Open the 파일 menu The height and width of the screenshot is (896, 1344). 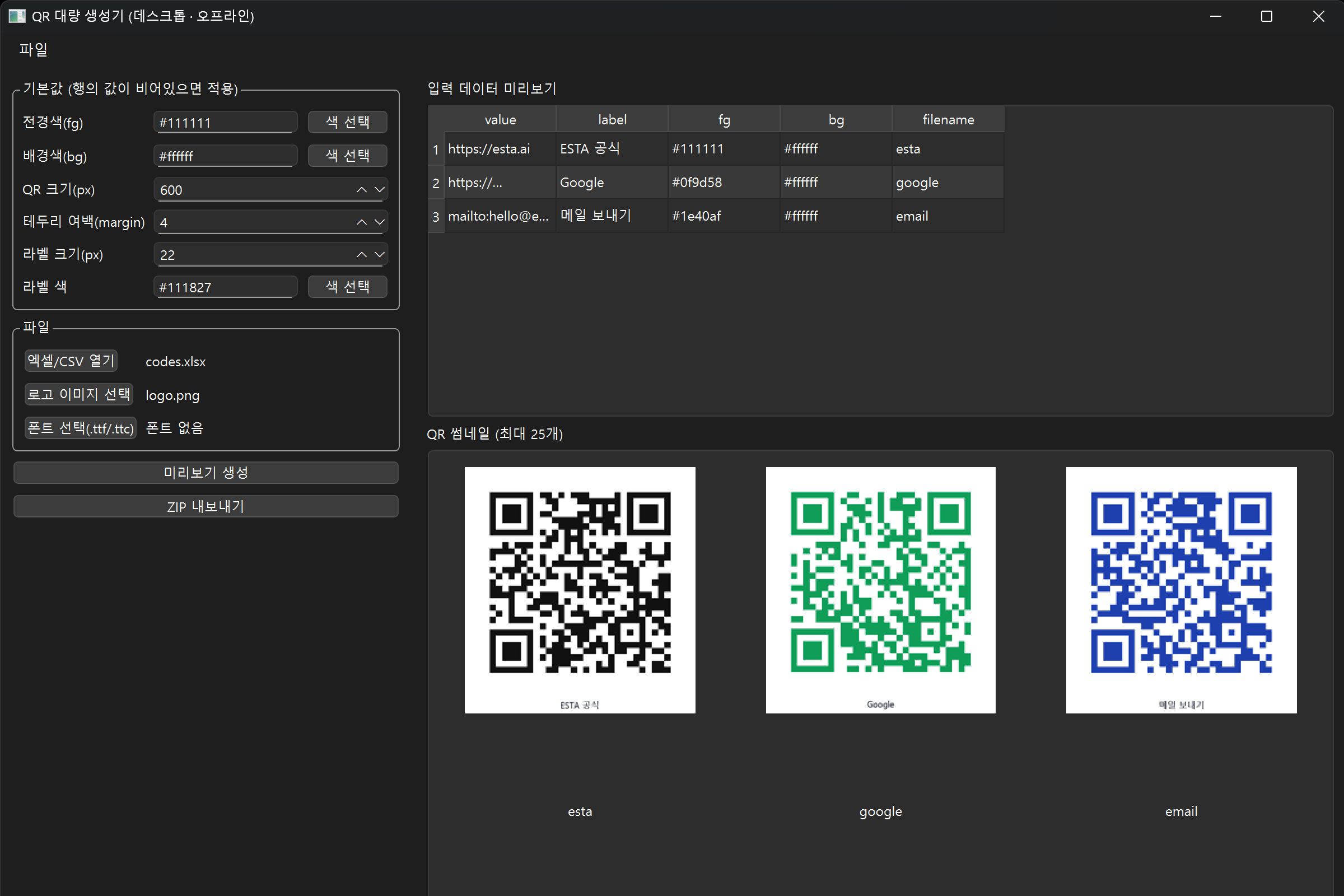click(33, 50)
